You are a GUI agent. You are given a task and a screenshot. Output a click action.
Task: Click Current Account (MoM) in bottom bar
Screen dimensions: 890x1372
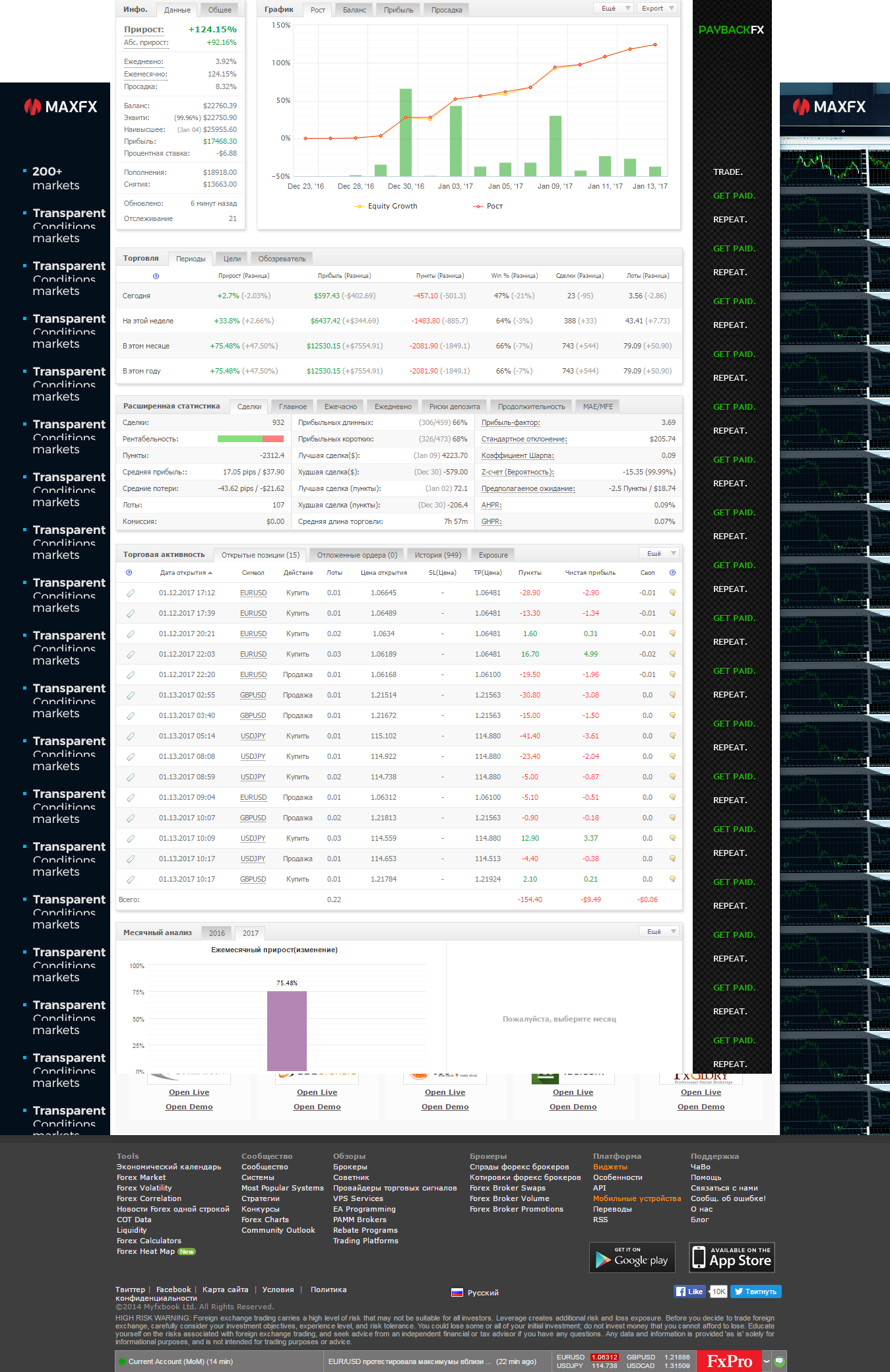tap(180, 1361)
